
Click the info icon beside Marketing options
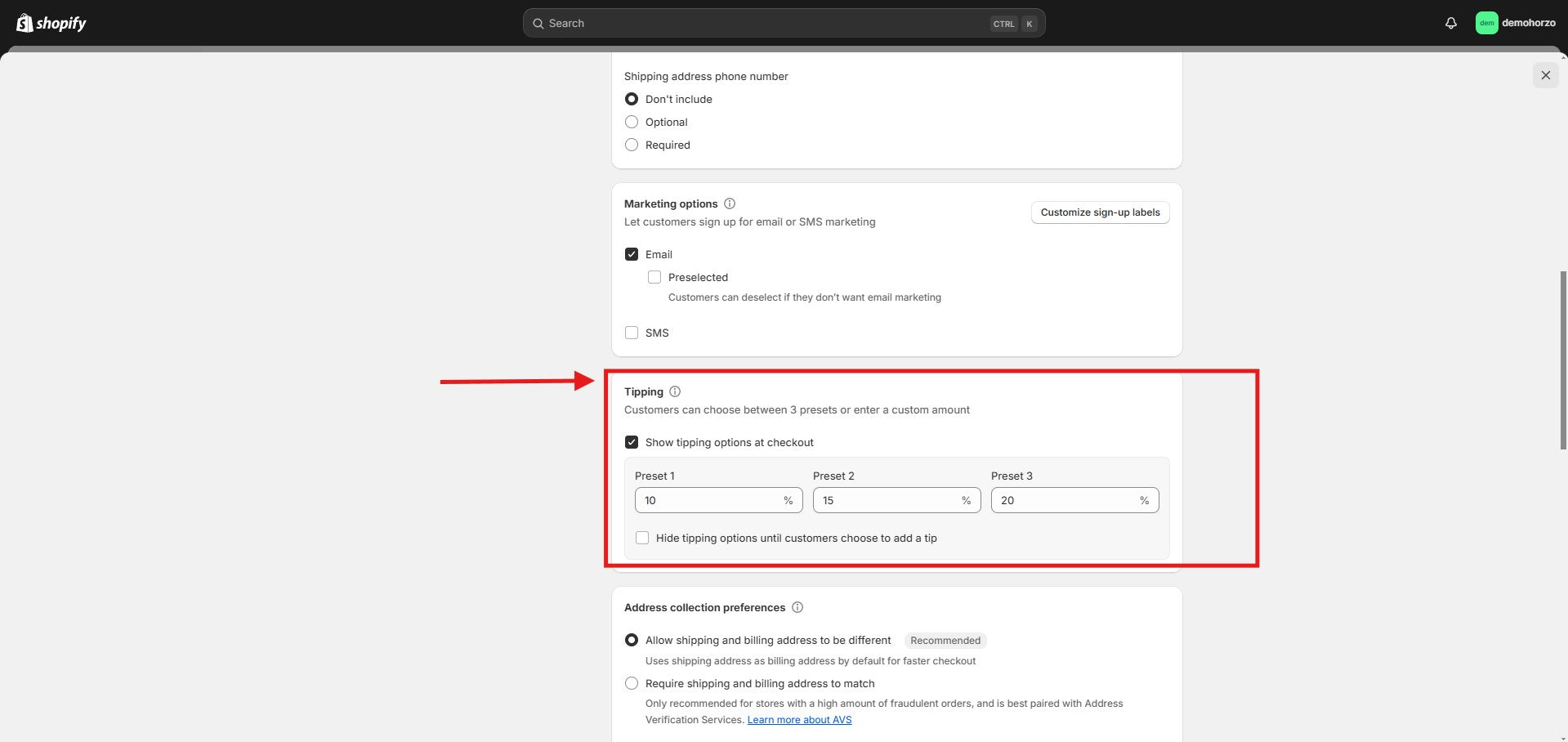(x=730, y=203)
